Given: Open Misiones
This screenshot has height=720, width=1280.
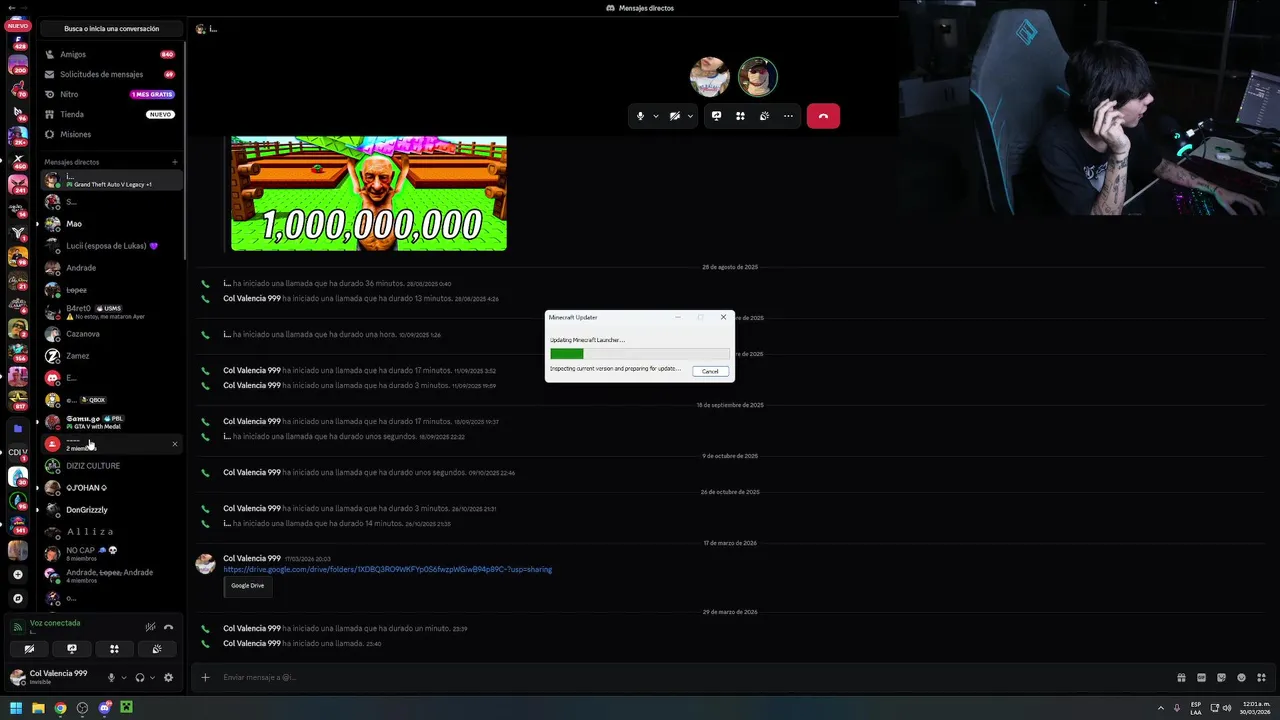Looking at the screenshot, I should tap(111, 134).
